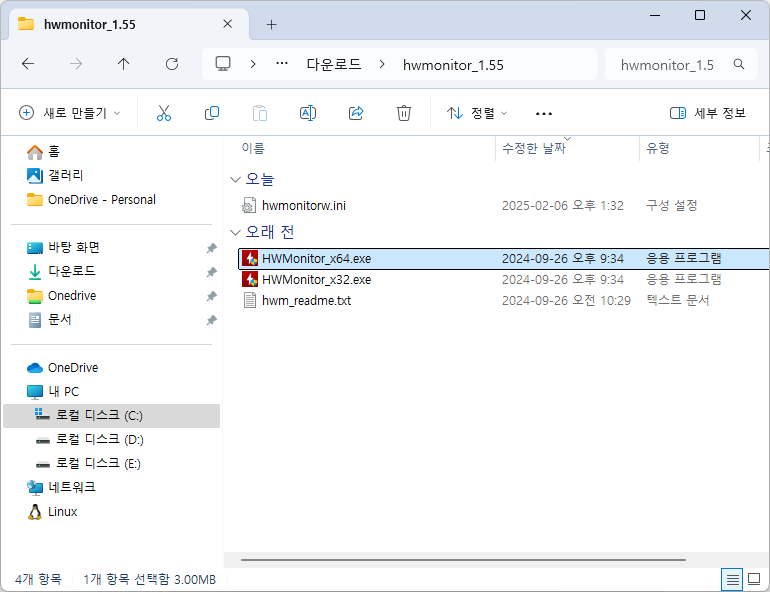Click the Paste clipboard icon
770x592 pixels.
point(260,113)
